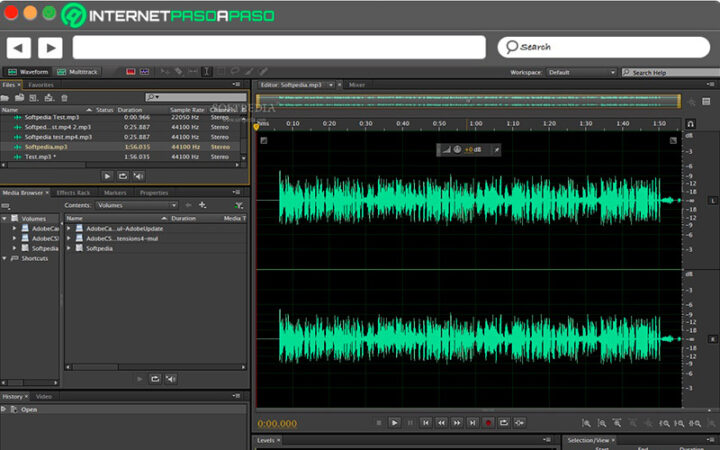Click the Stop button in transport

[378, 423]
